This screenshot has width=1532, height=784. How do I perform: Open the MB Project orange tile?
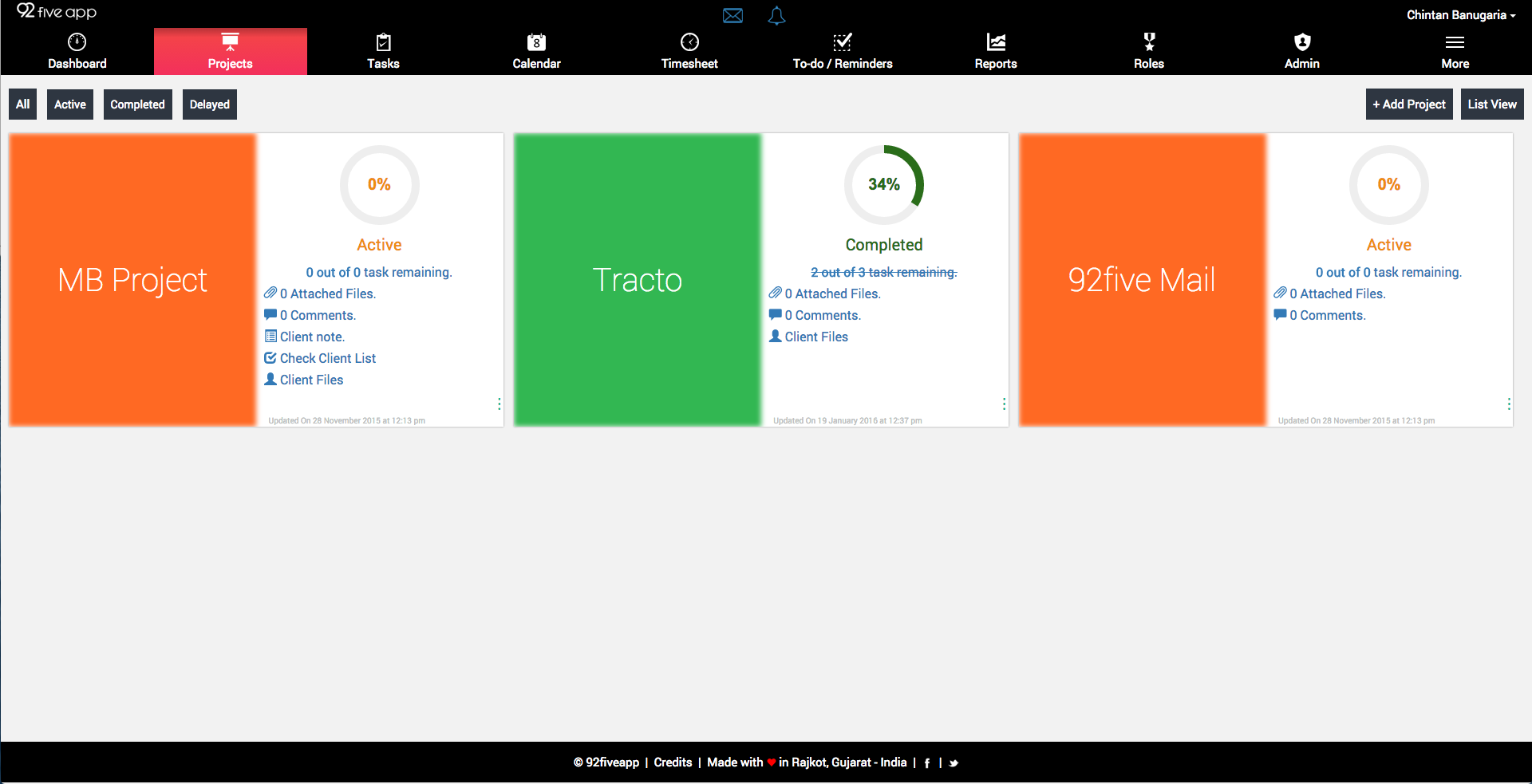pyautogui.click(x=132, y=280)
